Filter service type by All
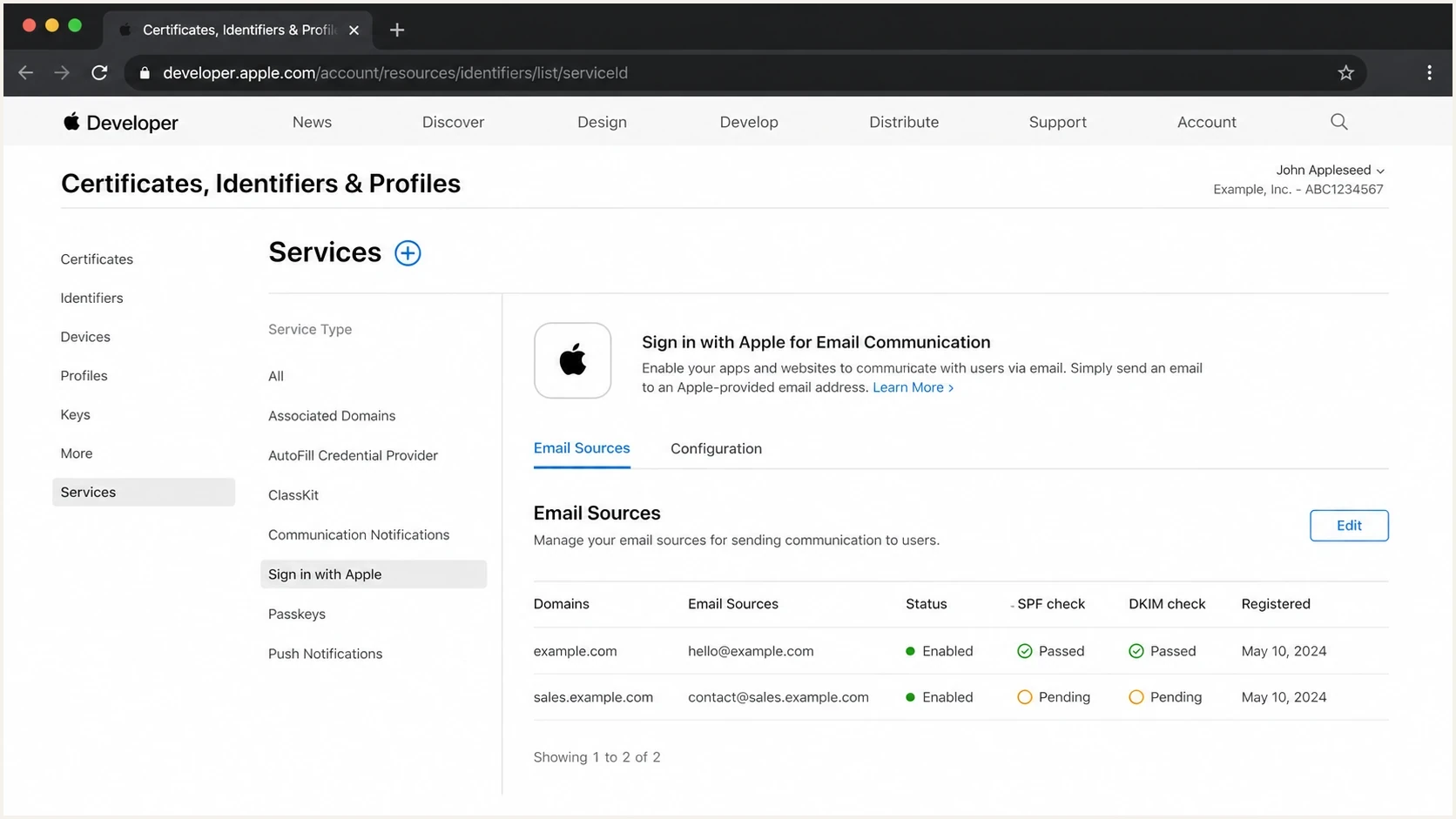 click(x=276, y=377)
